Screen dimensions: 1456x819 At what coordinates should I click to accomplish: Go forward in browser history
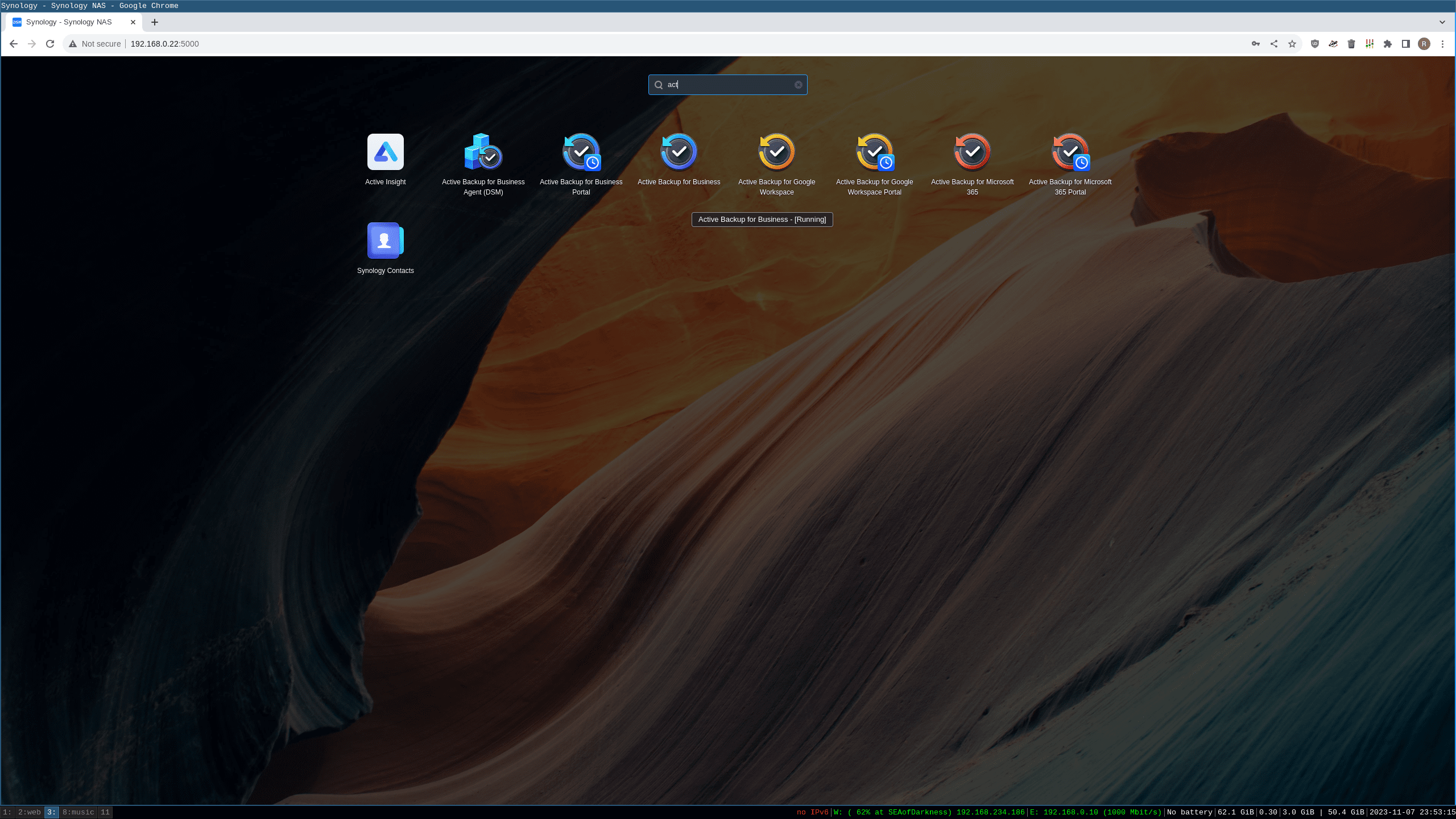(32, 44)
